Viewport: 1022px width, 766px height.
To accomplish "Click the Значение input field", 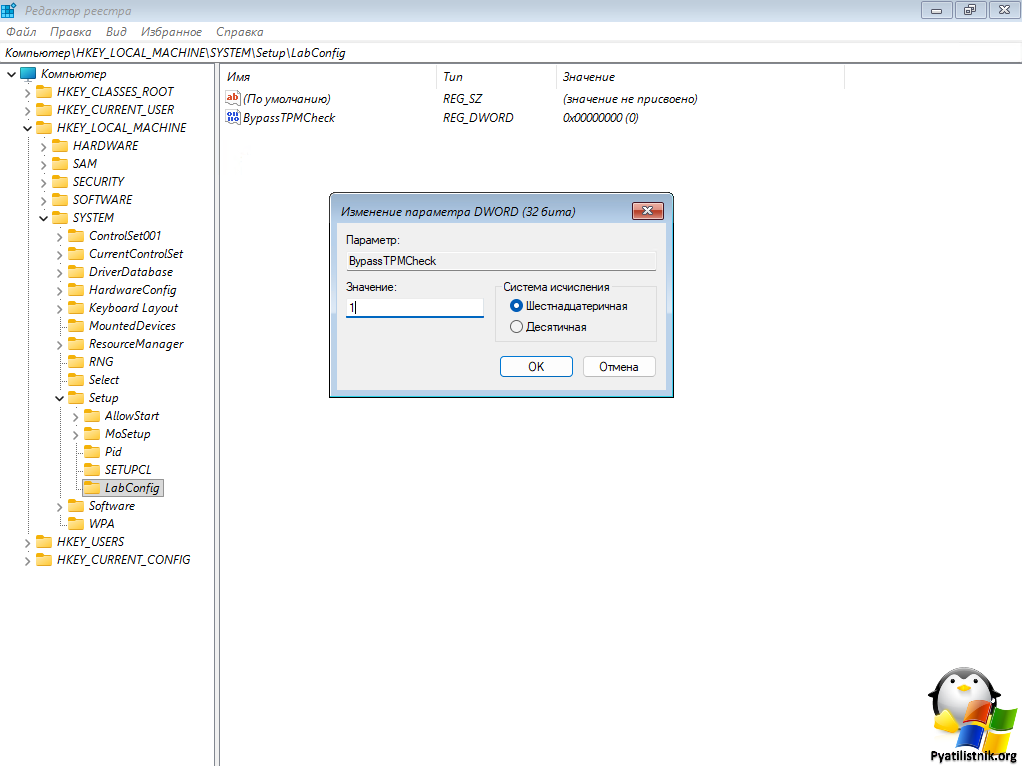I will coord(414,309).
